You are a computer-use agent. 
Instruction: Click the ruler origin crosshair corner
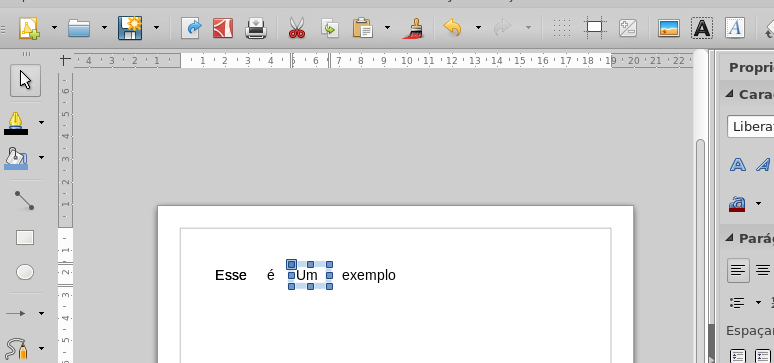[x=65, y=60]
